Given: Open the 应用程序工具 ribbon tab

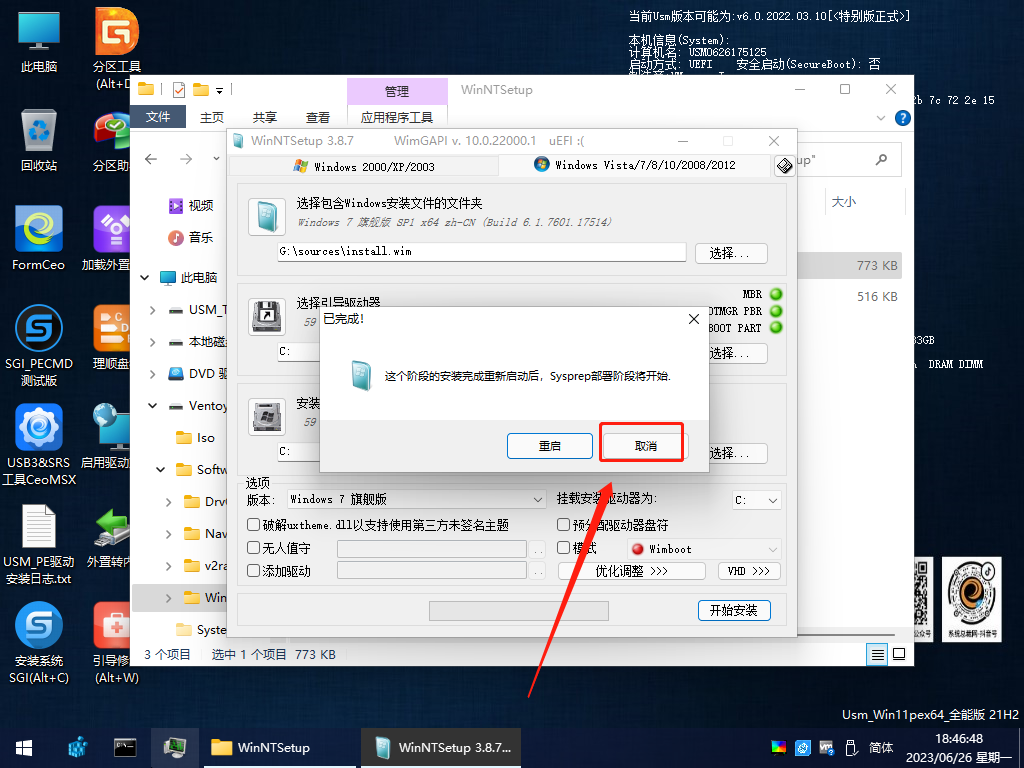Looking at the screenshot, I should coord(397,118).
